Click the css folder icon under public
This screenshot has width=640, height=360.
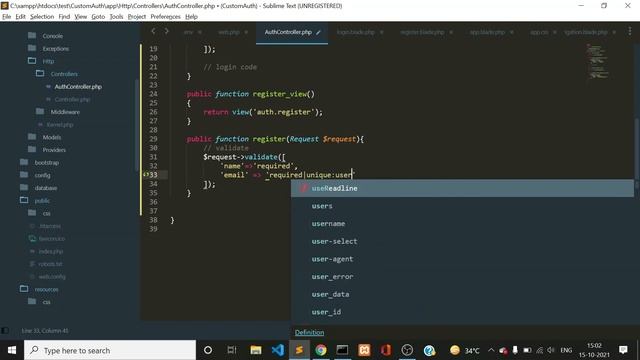point(32,213)
